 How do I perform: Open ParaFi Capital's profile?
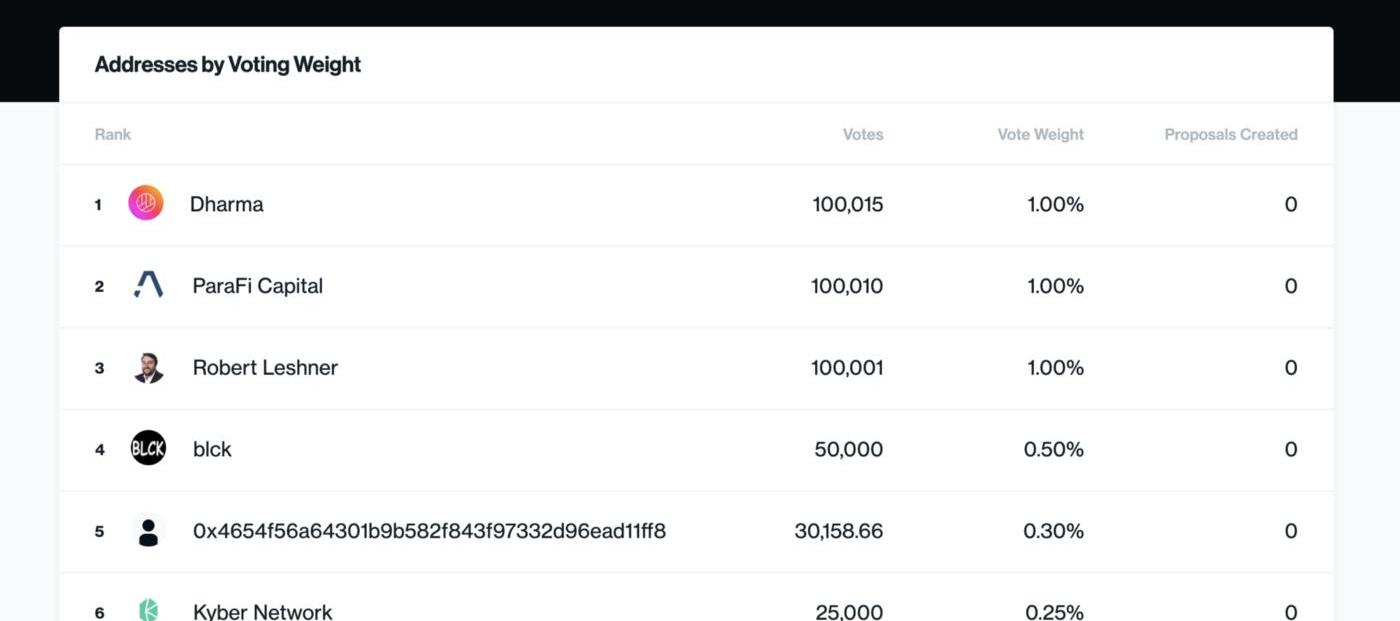(x=258, y=286)
